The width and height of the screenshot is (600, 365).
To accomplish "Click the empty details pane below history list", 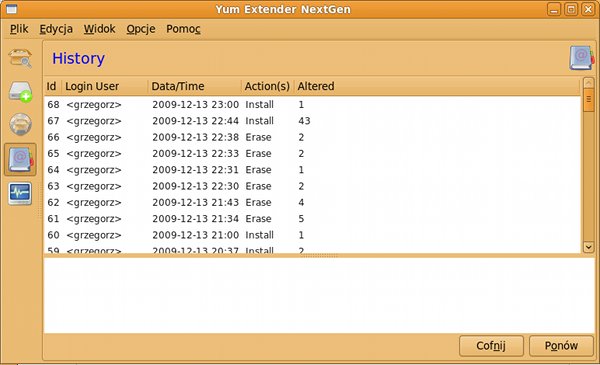I will tap(319, 295).
